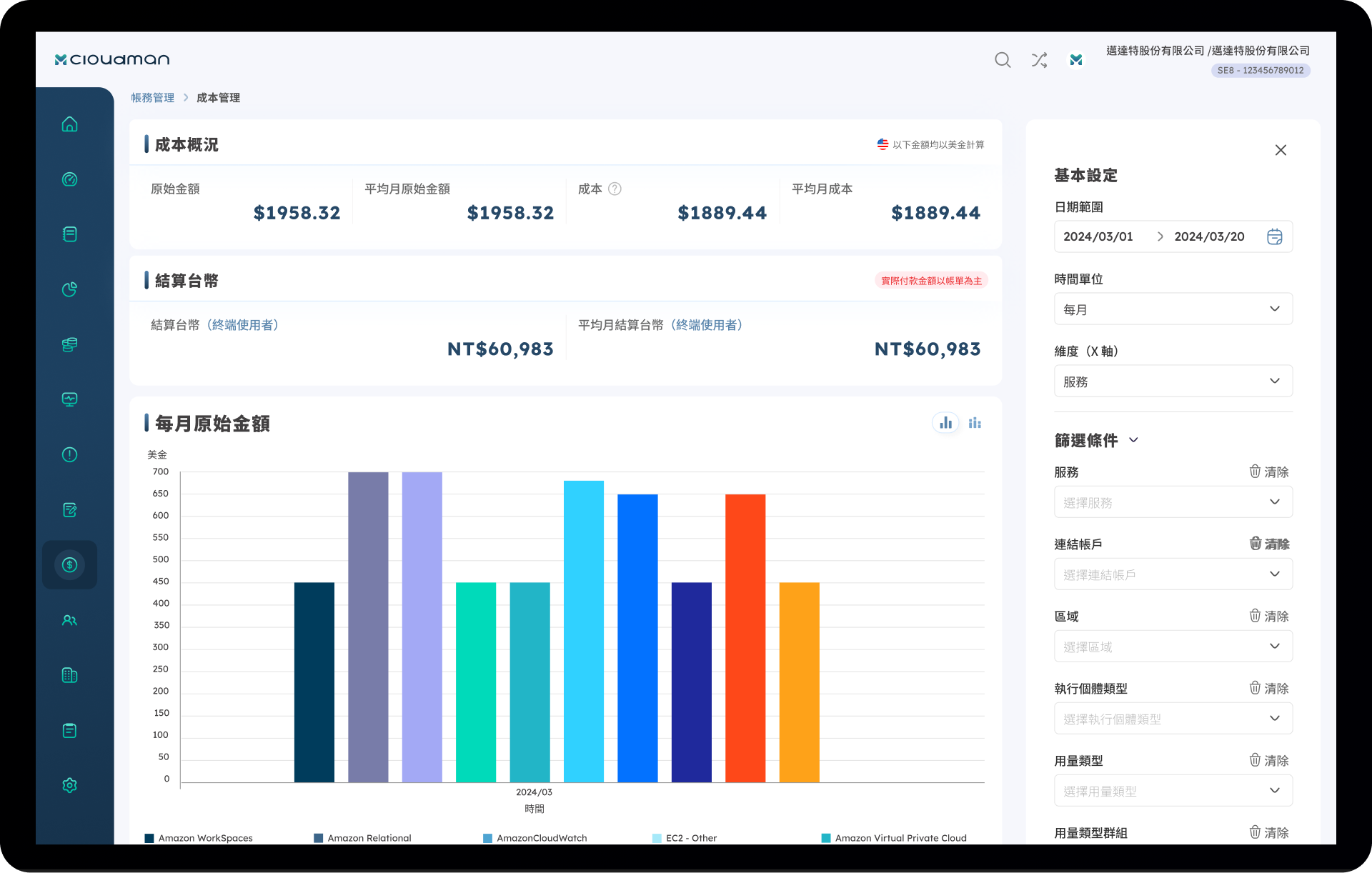The width and height of the screenshot is (1372, 873).
Task: Clear the 用量類型群組 filter
Action: pyautogui.click(x=1269, y=832)
